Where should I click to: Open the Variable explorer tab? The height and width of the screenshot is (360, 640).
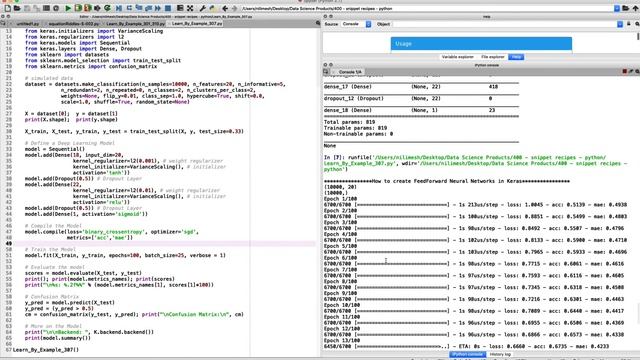coord(458,57)
